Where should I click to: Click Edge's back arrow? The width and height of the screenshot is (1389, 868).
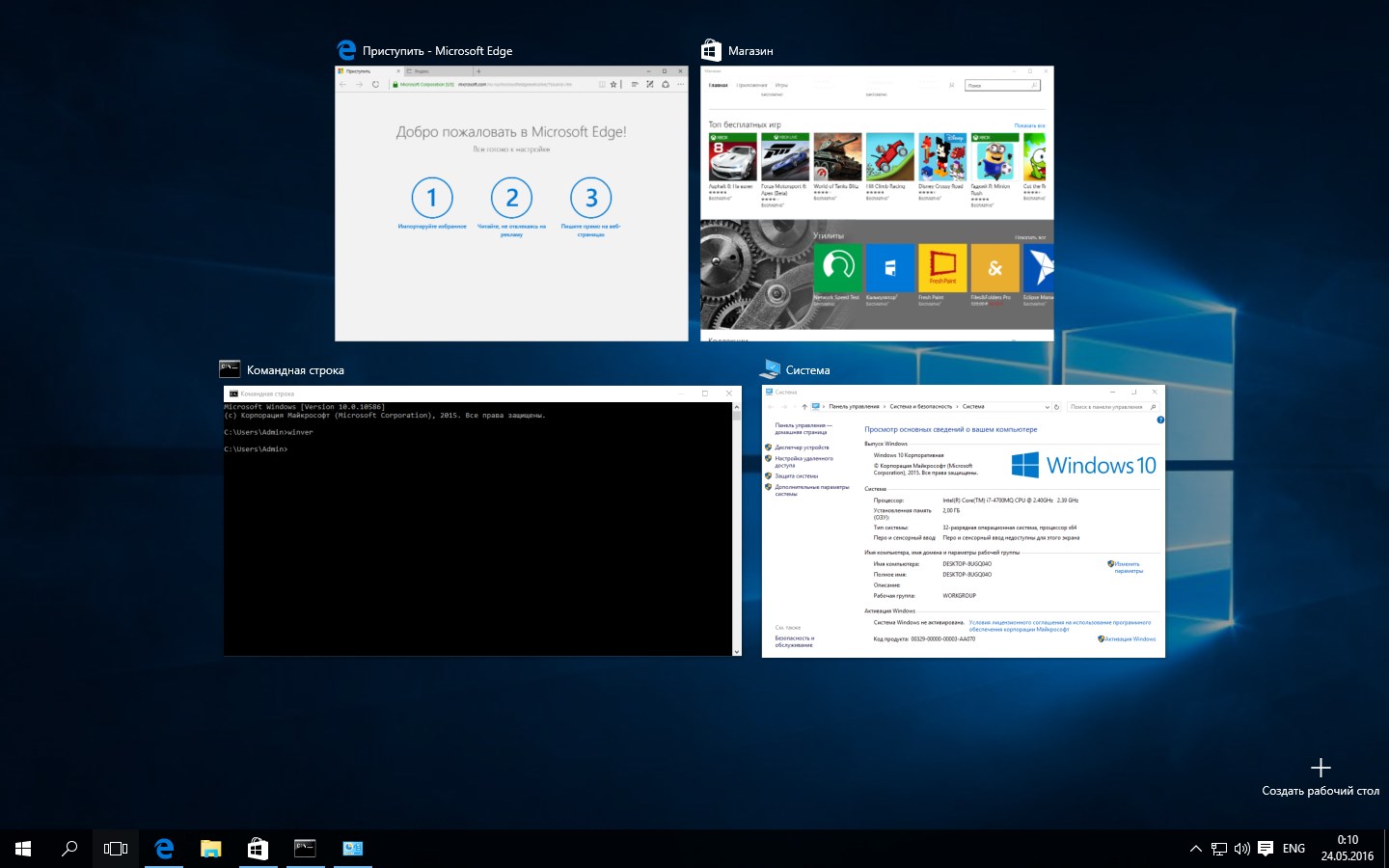pos(343,84)
